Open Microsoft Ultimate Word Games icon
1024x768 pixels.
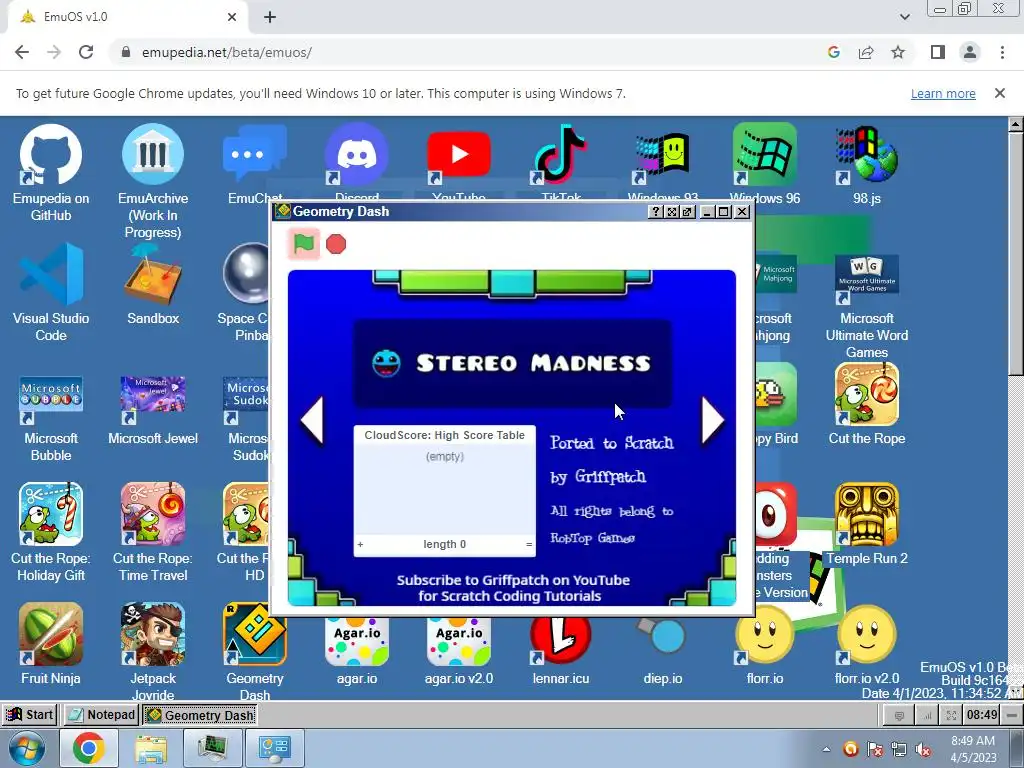[867, 306]
